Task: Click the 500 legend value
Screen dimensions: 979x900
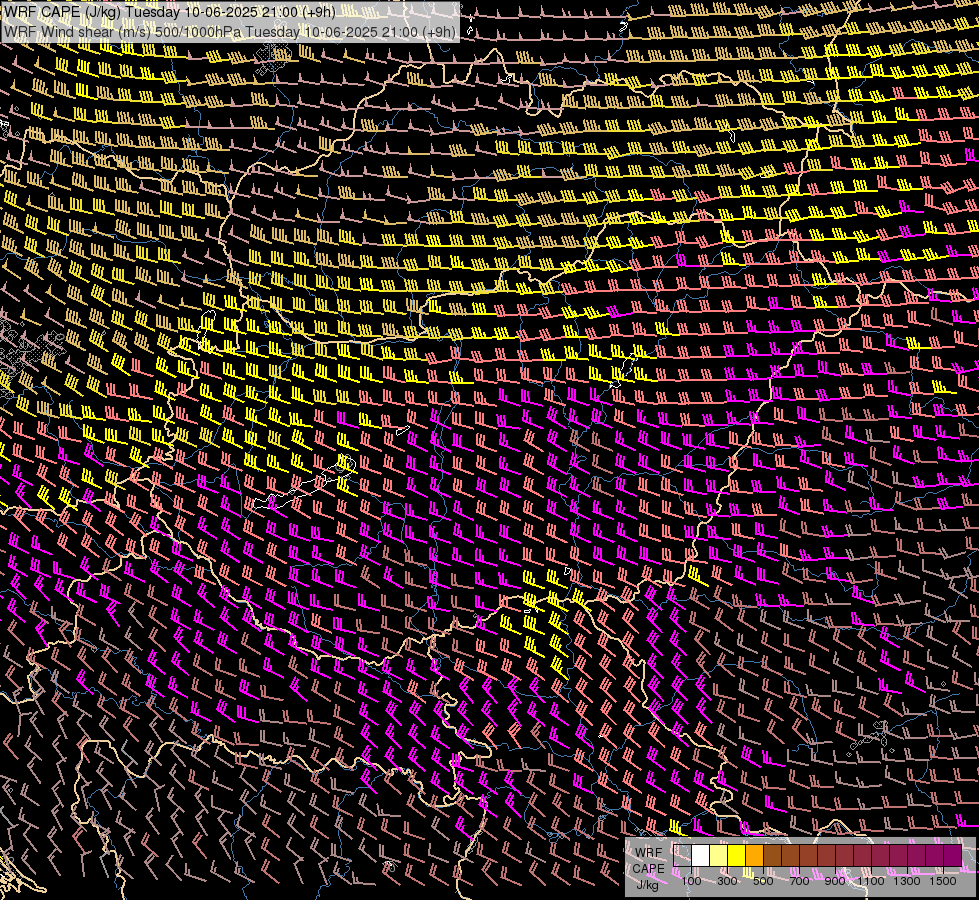Action: click(763, 881)
